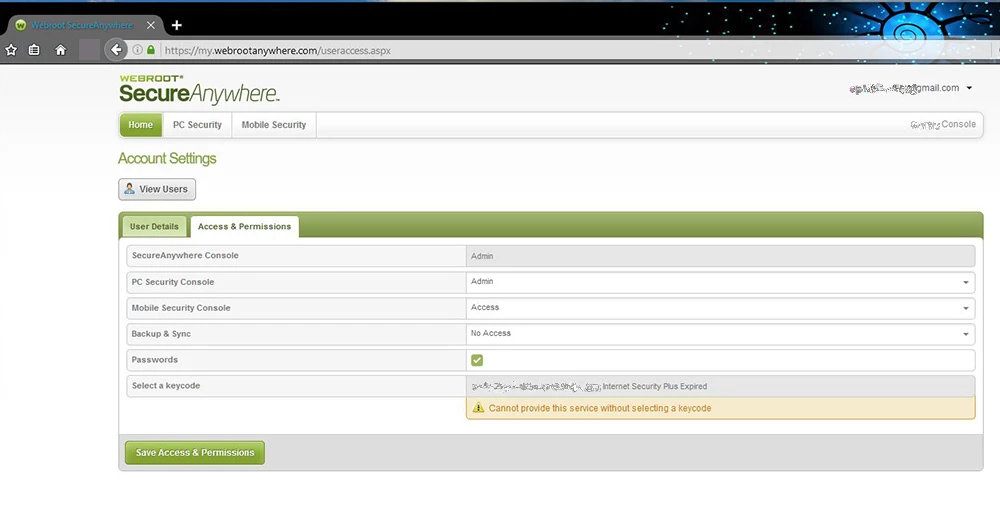
Task: Click the 'Cannot provide this service' warning text
Action: point(600,408)
